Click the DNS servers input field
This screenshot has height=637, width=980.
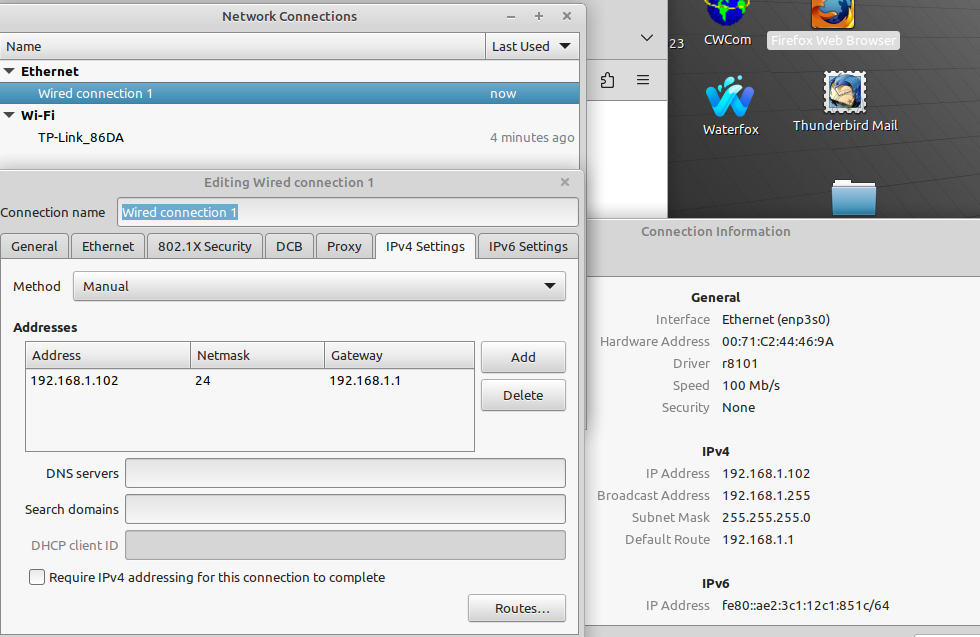point(345,473)
